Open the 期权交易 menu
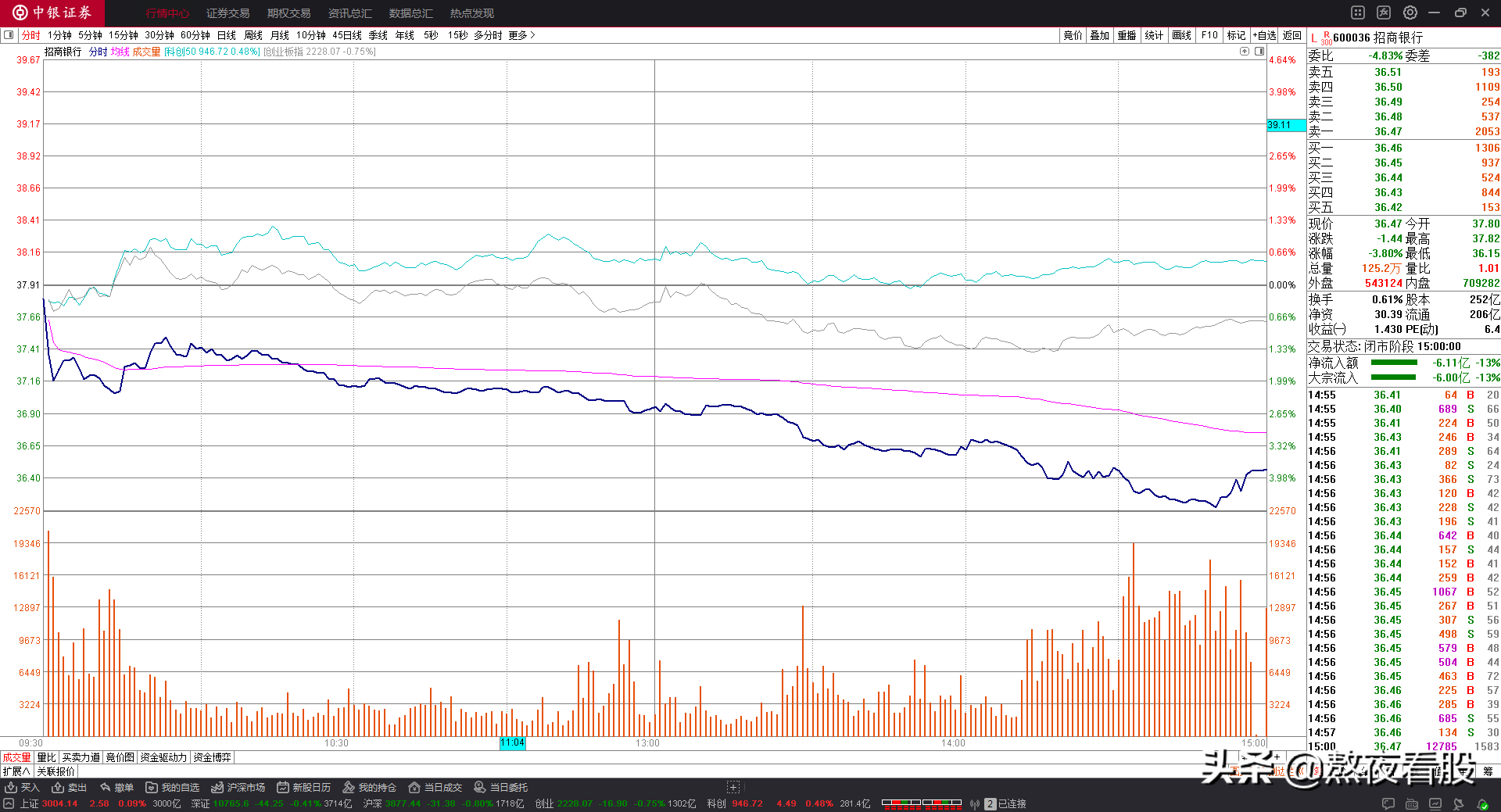Viewport: 1501px width, 812px height. point(289,13)
